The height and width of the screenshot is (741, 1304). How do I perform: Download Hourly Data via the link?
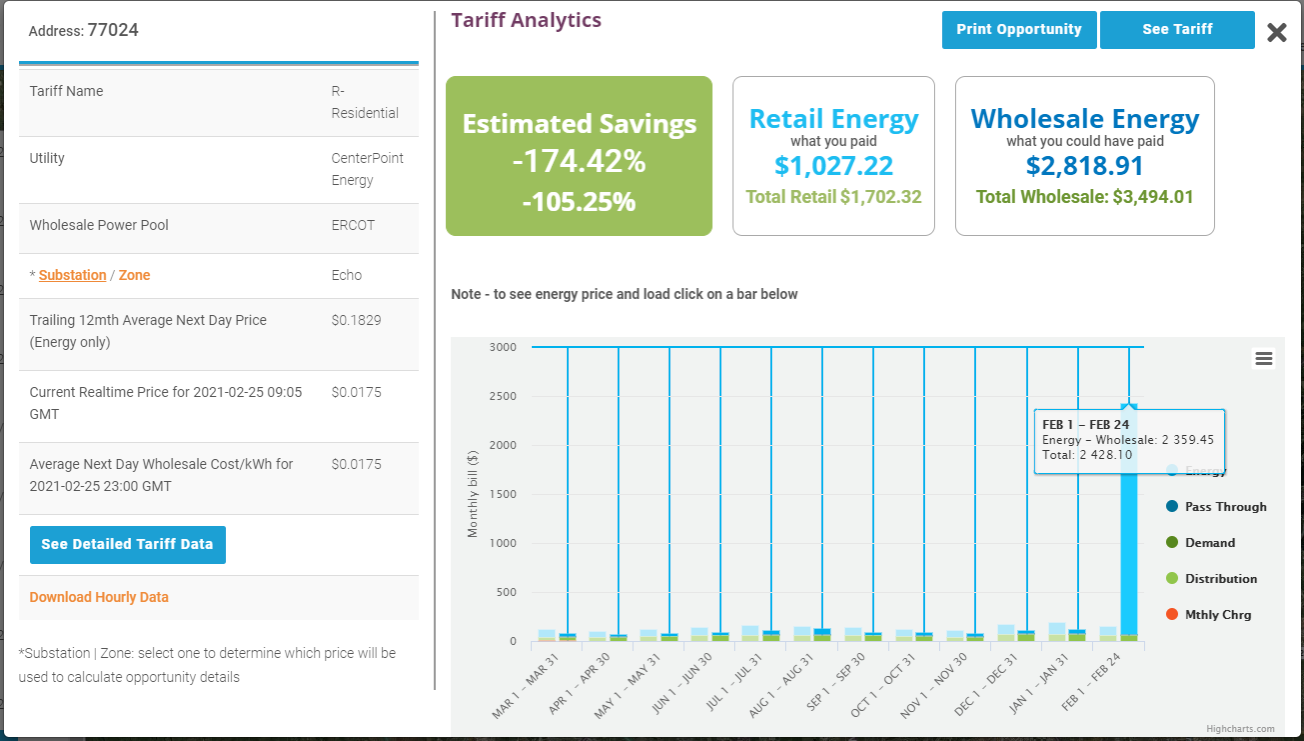[99, 597]
